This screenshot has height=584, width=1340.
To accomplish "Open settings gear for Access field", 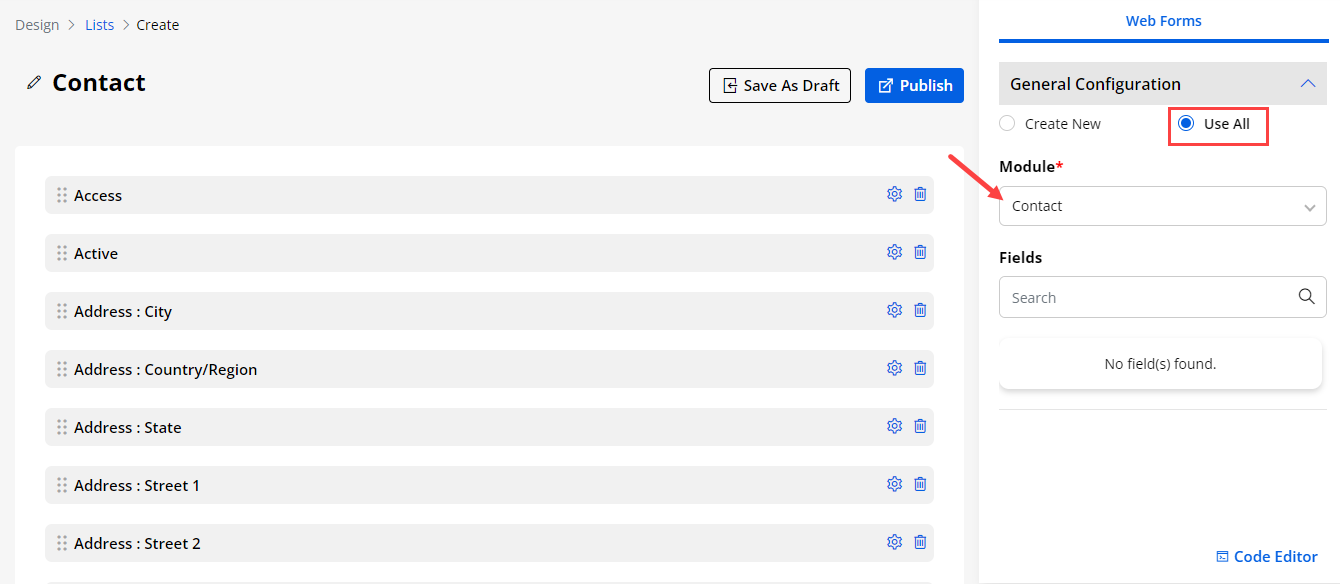I will click(894, 195).
